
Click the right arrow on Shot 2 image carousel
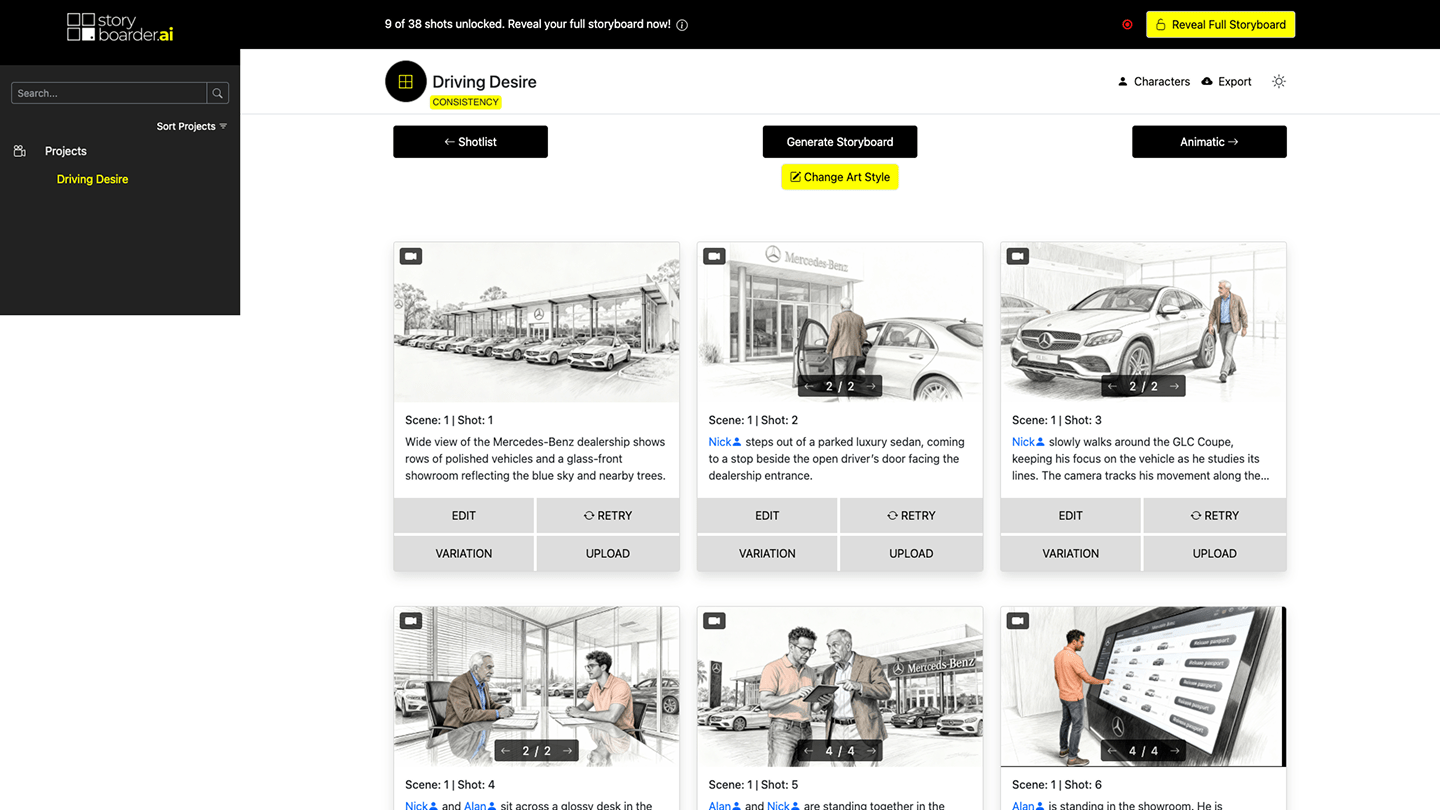click(x=870, y=386)
